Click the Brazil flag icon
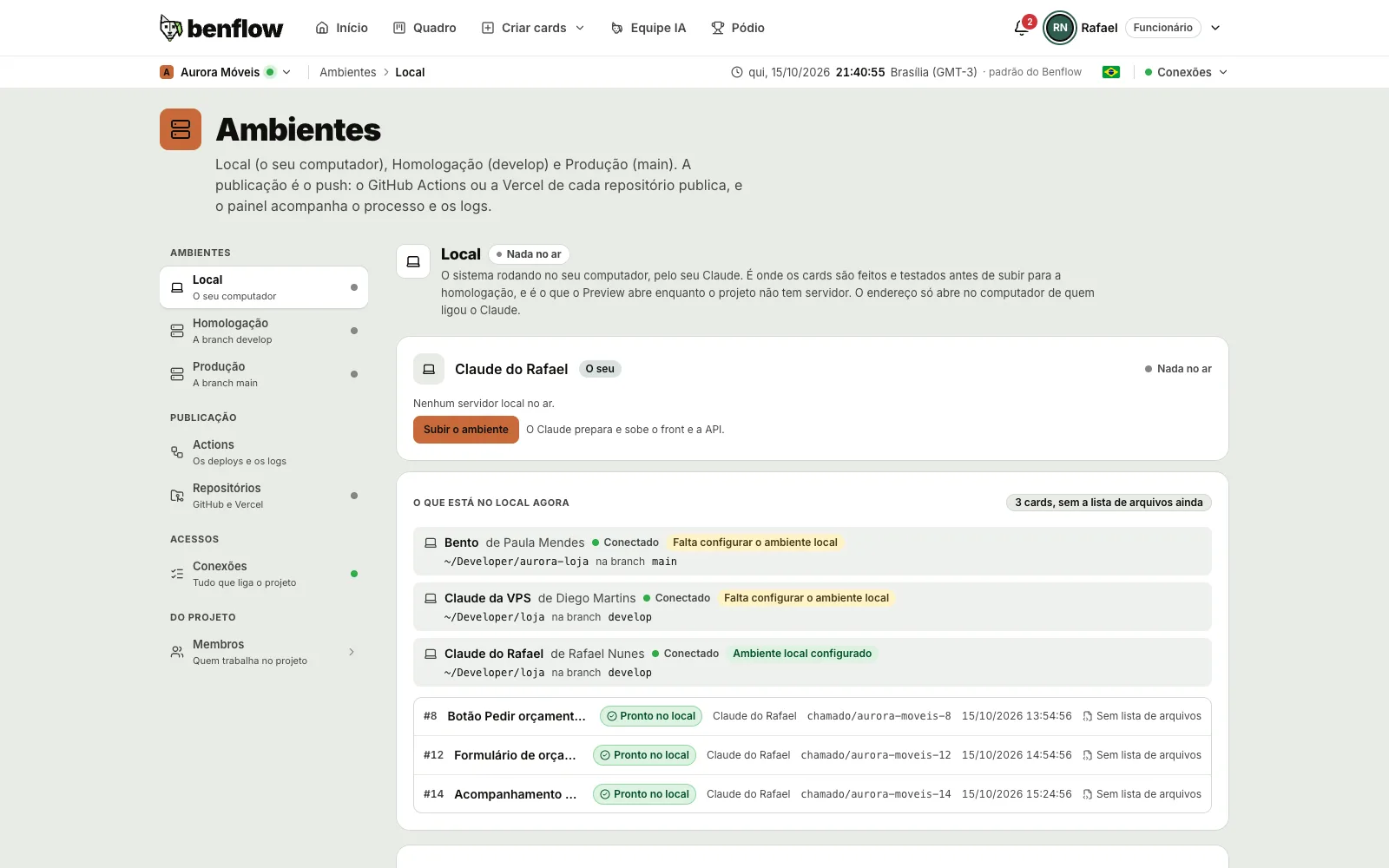The height and width of the screenshot is (868, 1389). tap(1111, 72)
